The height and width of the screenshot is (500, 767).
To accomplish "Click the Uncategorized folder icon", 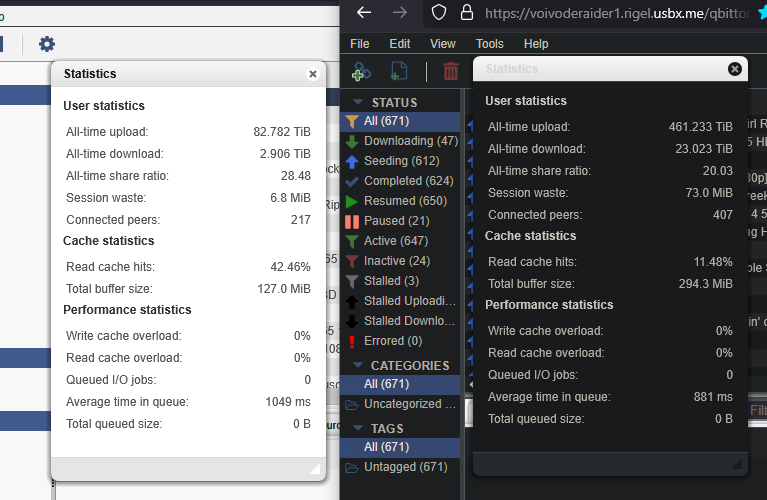I will tap(352, 405).
